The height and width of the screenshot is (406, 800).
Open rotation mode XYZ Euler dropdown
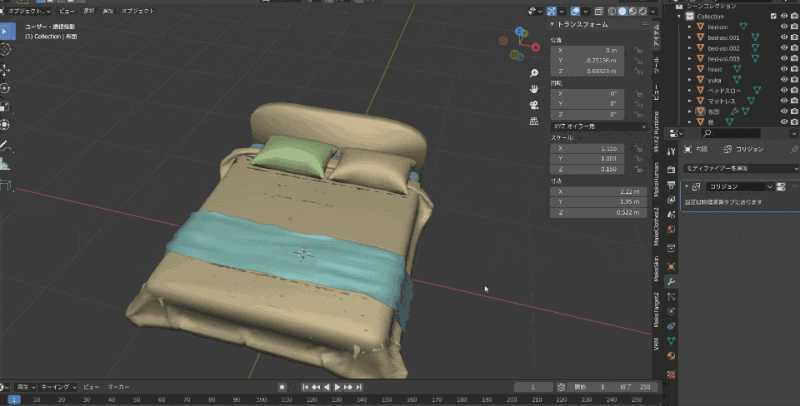tap(599, 126)
